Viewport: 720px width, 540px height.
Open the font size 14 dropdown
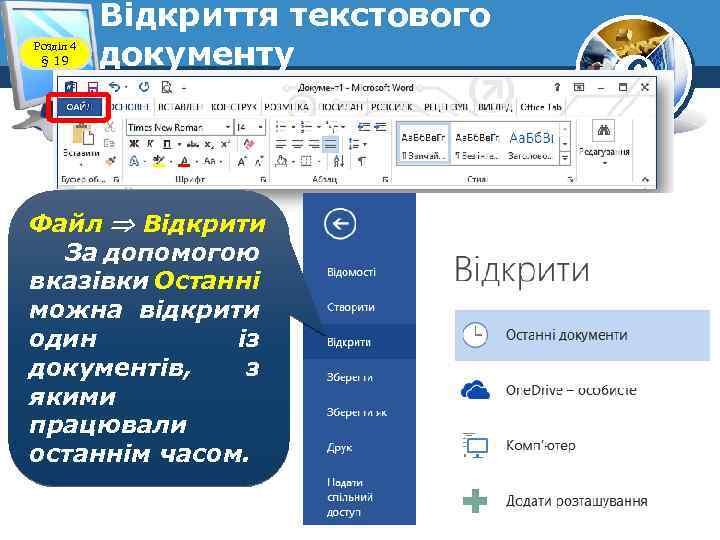click(x=260, y=127)
